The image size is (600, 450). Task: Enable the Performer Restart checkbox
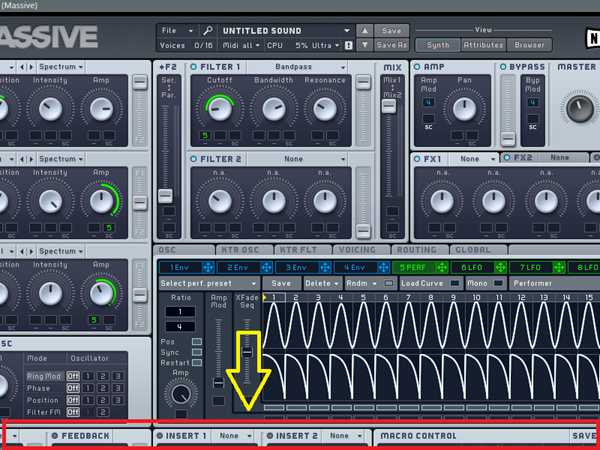pos(197,362)
